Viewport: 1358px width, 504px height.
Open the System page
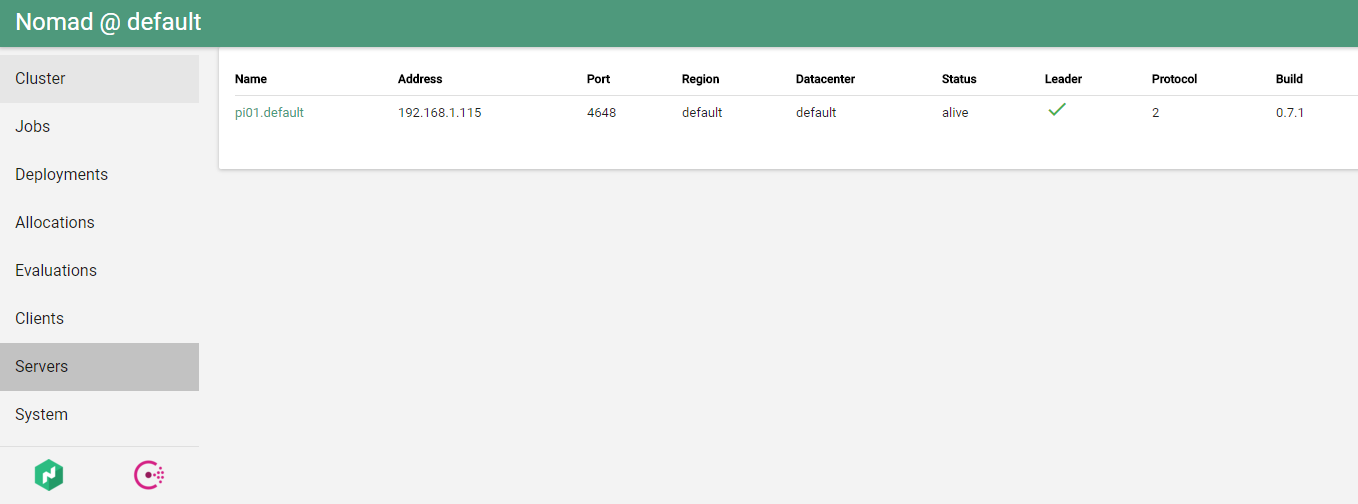pyautogui.click(x=99, y=415)
